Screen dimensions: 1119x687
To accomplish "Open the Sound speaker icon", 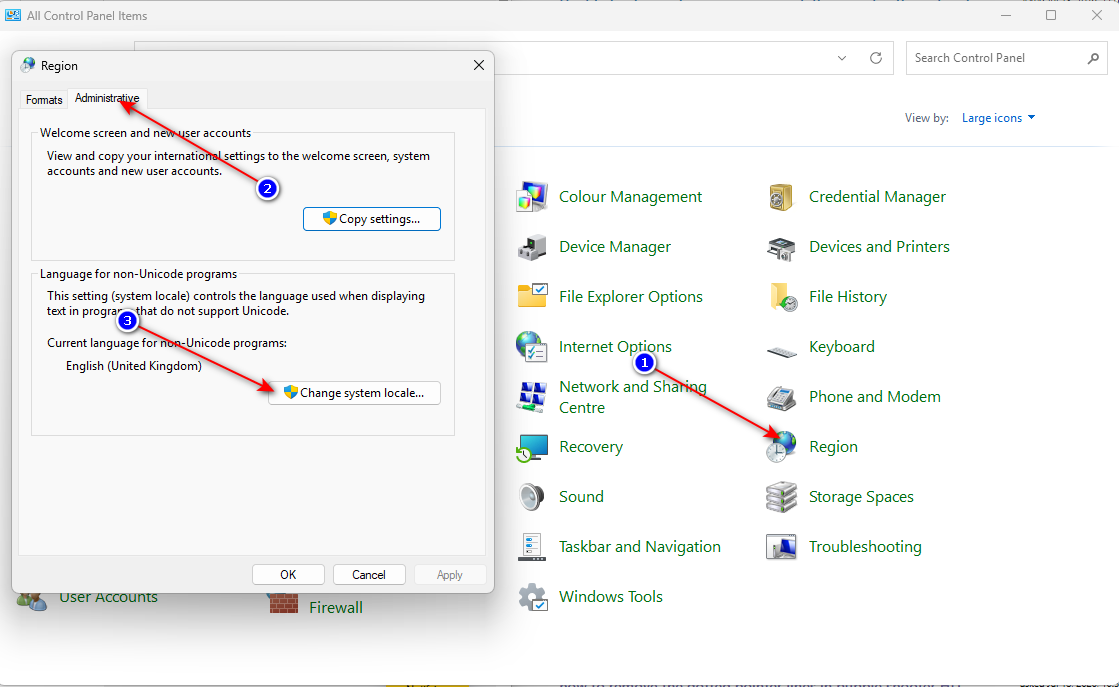I will tap(532, 497).
